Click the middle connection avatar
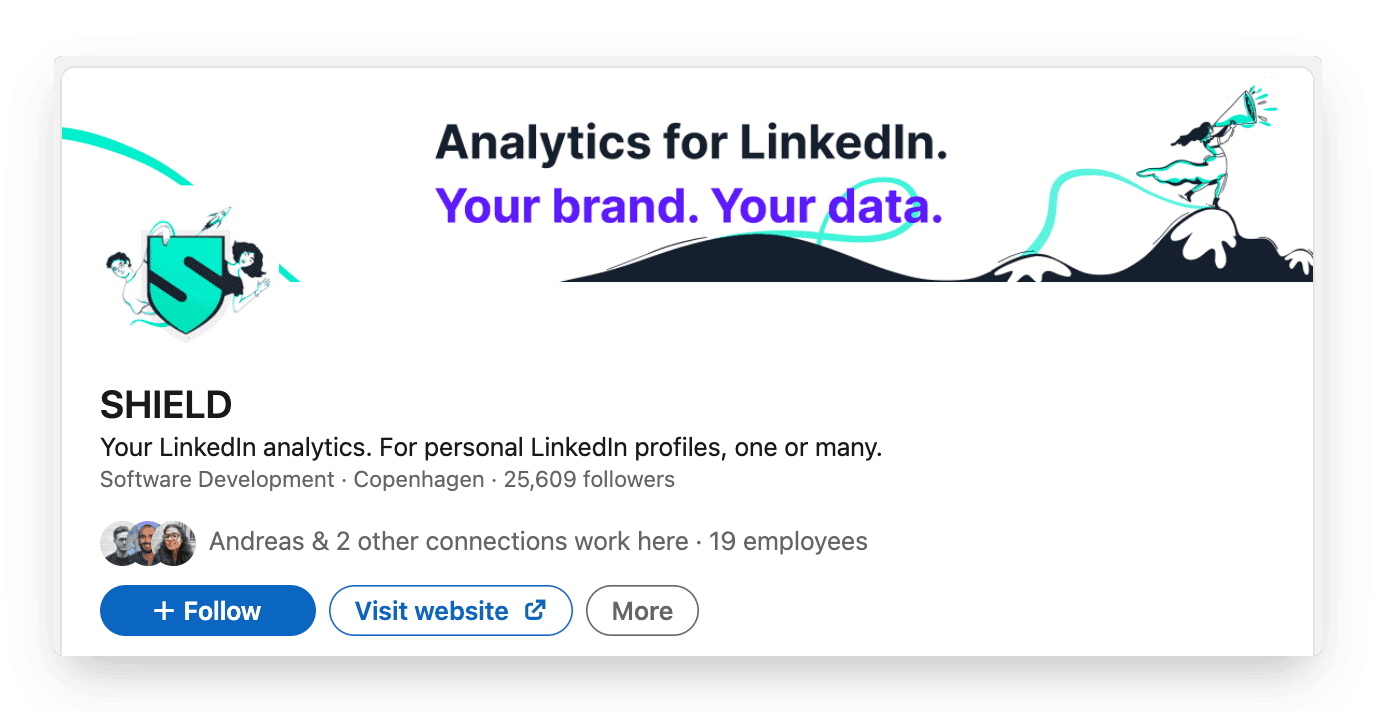The image size is (1376, 712). tap(148, 543)
